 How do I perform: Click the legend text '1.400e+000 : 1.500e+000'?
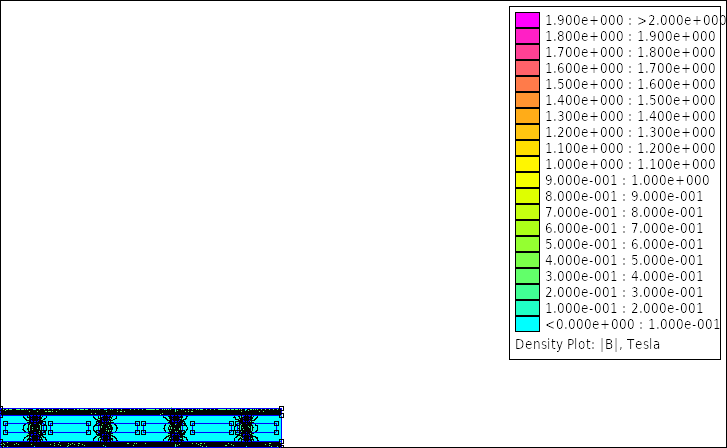point(631,100)
